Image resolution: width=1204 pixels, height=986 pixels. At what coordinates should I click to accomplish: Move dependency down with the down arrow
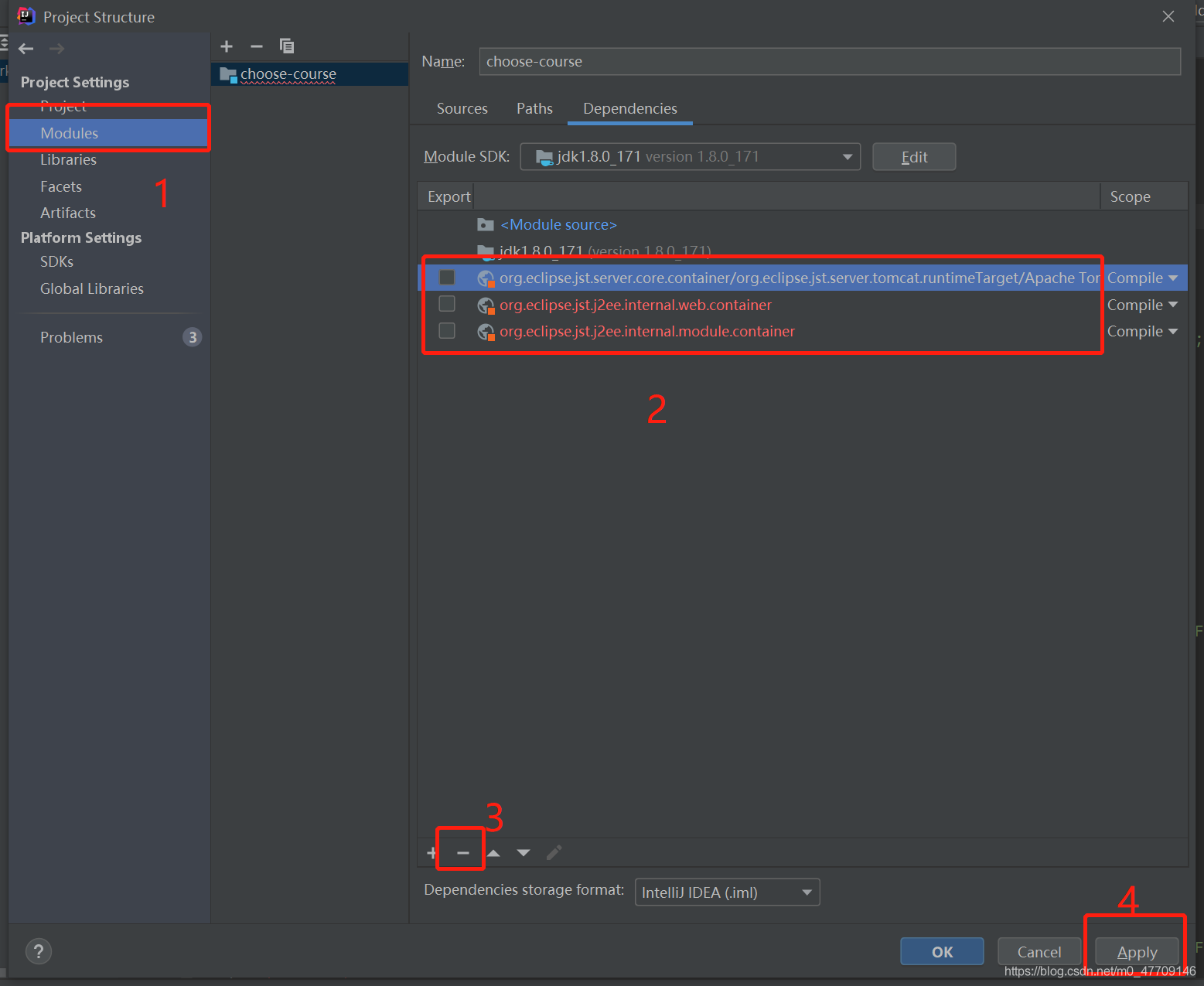524,853
